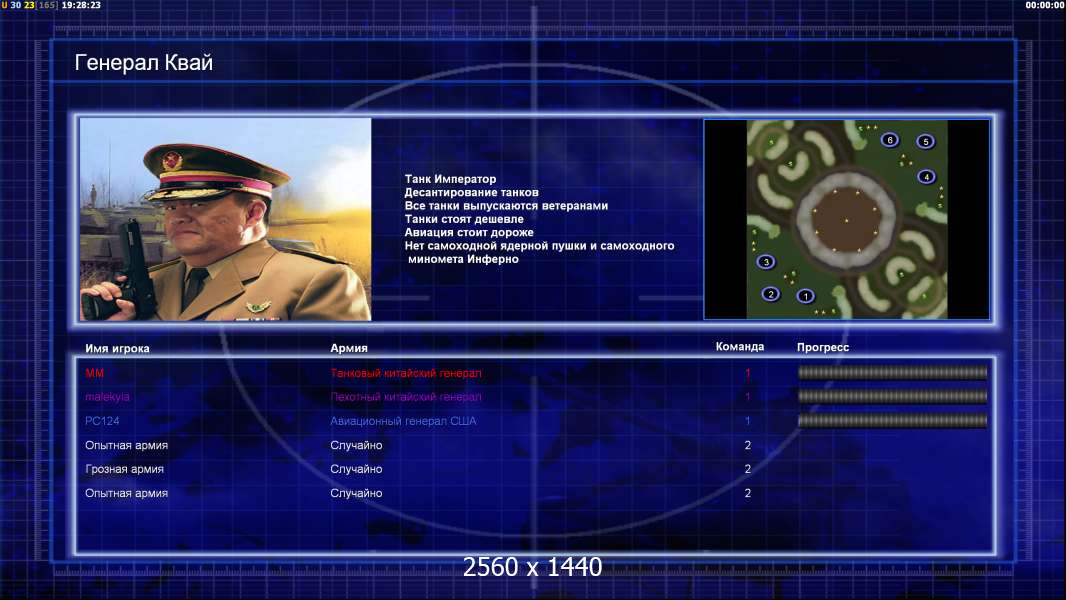Viewport: 1066px width, 600px height.
Task: Select start position marker 2 on minimap
Action: click(770, 294)
